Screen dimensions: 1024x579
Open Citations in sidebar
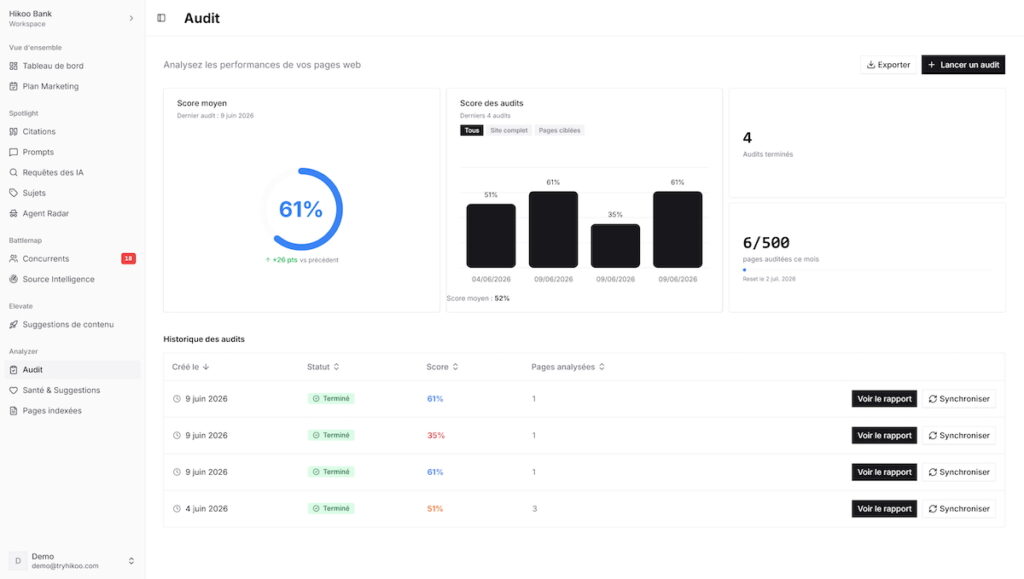(39, 131)
